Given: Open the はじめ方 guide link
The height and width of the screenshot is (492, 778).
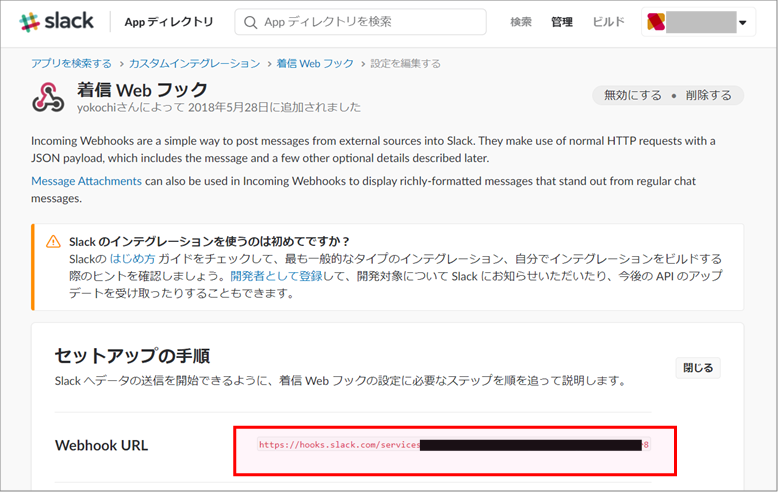Looking at the screenshot, I should [132, 259].
